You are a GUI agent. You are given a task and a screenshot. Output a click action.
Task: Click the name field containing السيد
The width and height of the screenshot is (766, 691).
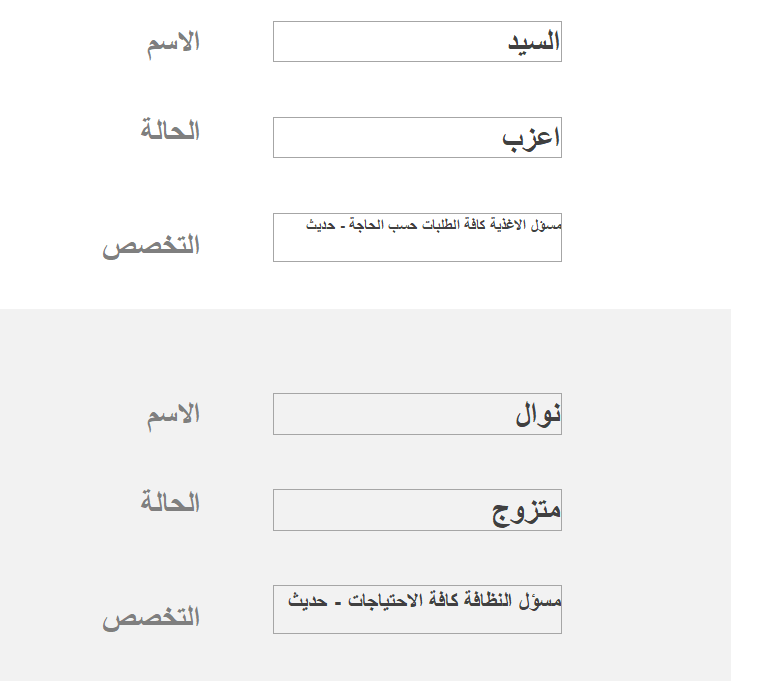tap(417, 42)
